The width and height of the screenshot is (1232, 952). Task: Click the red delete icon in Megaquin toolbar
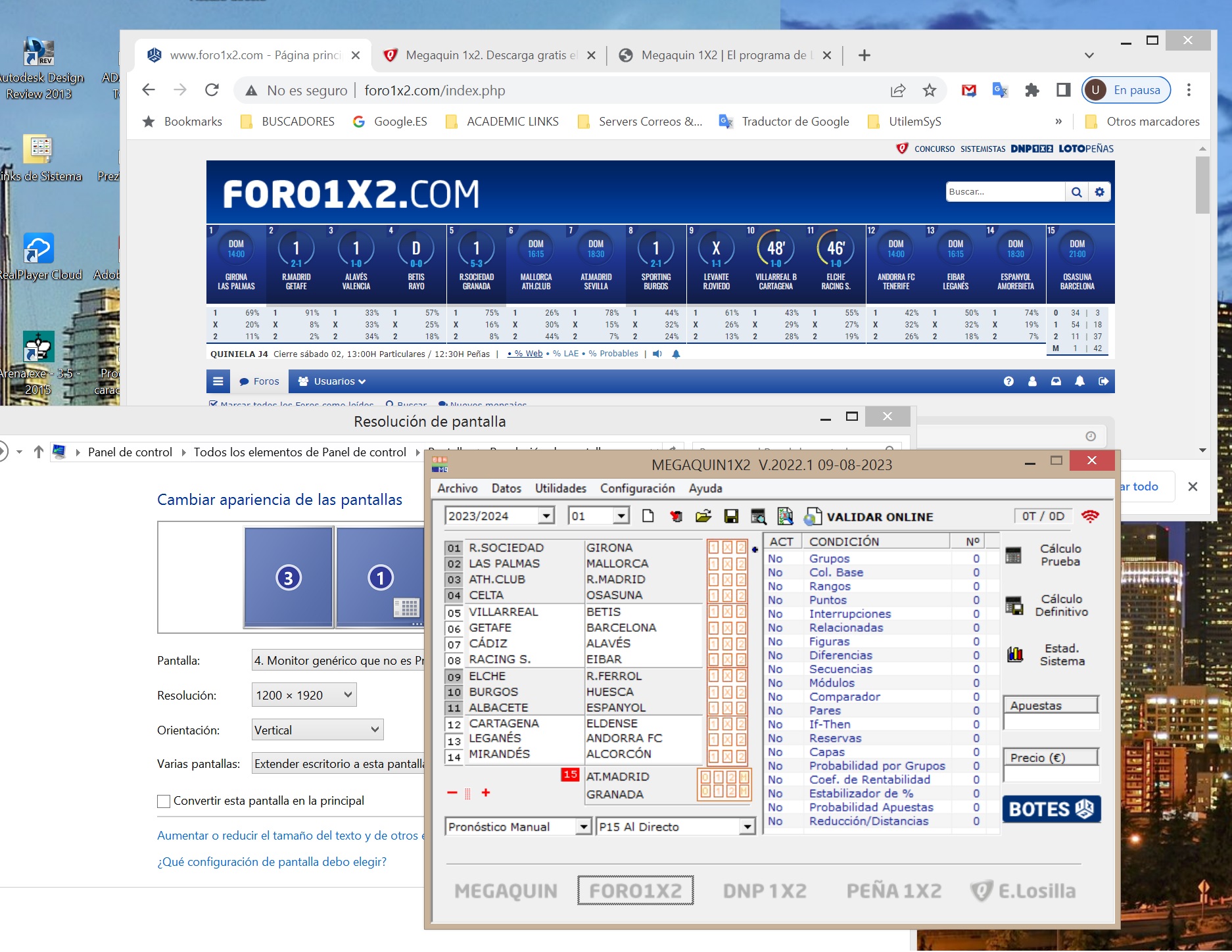(x=676, y=516)
